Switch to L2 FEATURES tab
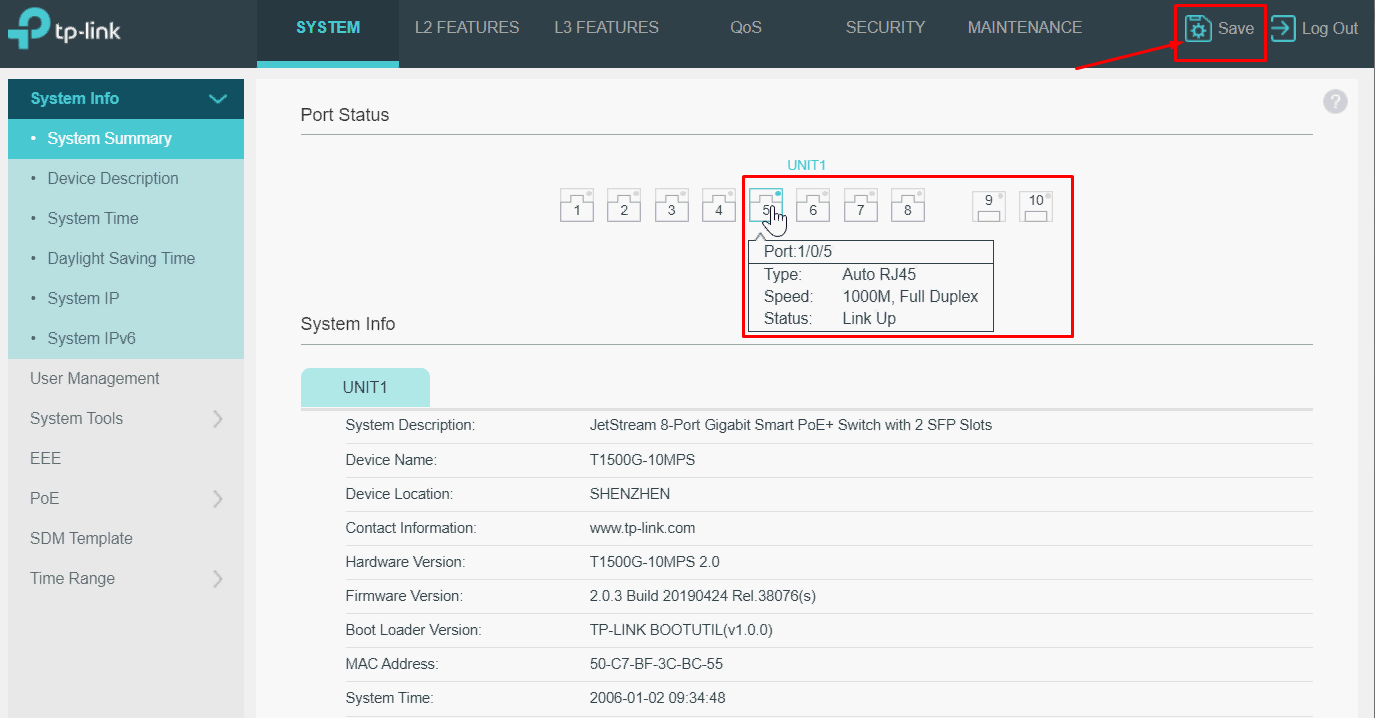The width and height of the screenshot is (1375, 718). coord(467,28)
